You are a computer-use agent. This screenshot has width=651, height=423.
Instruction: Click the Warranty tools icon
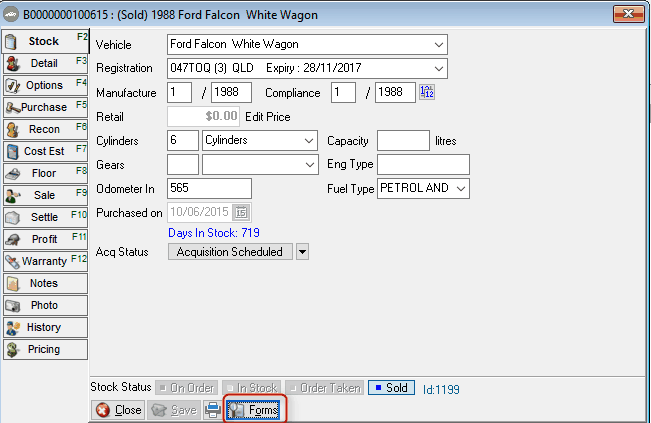(x=12, y=262)
